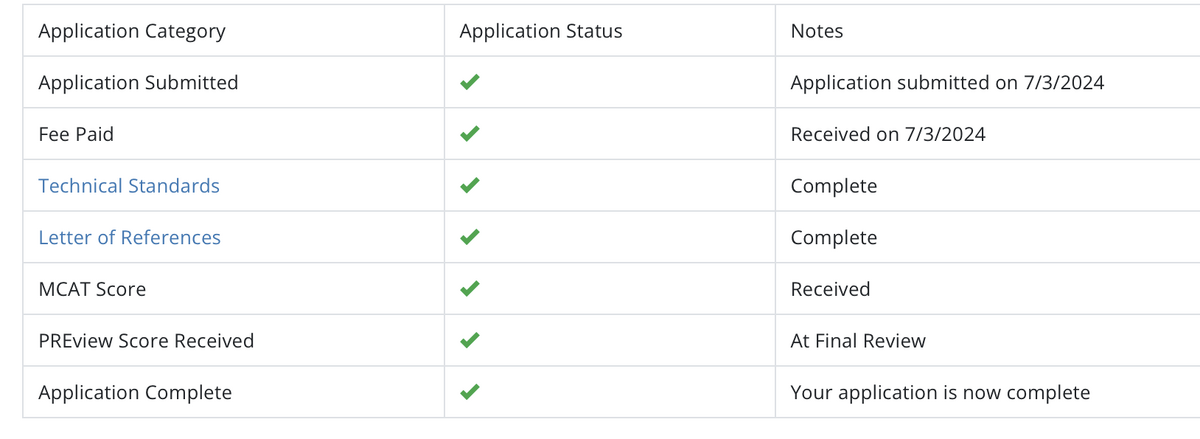Viewport: 1200px width, 439px height.
Task: Click the Application Complete green checkmark
Action: coord(469,393)
